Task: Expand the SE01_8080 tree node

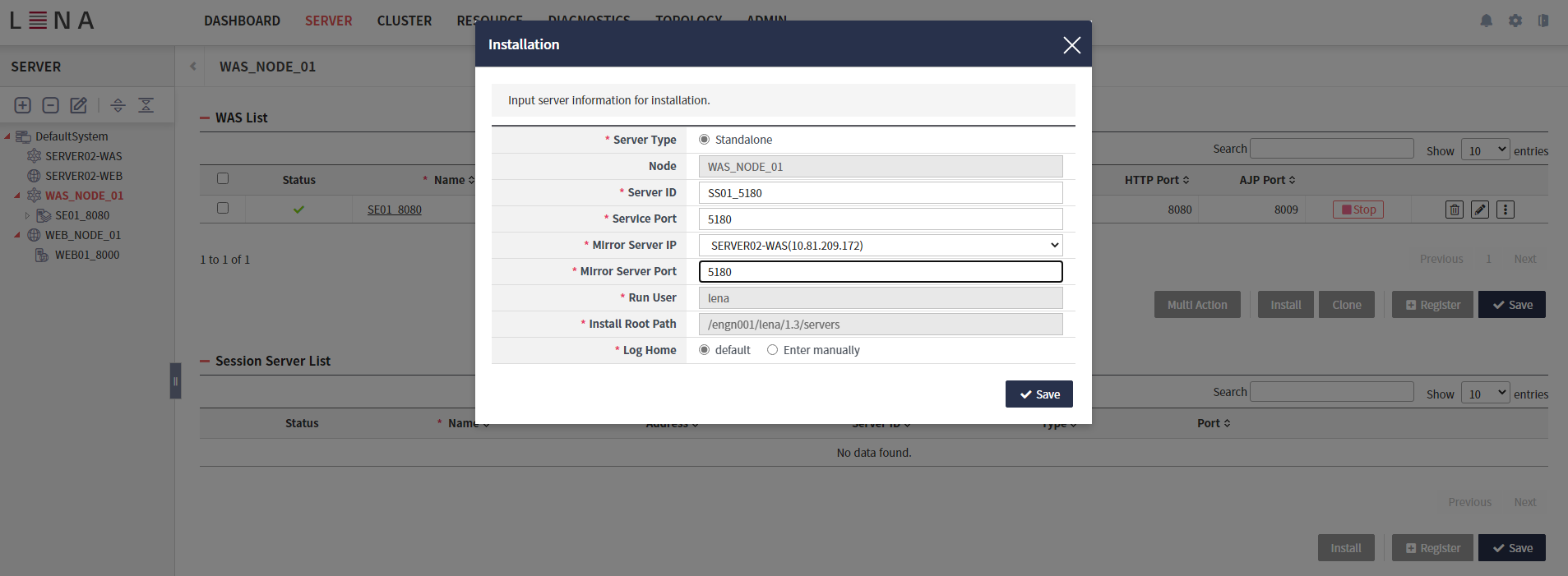Action: pos(27,216)
